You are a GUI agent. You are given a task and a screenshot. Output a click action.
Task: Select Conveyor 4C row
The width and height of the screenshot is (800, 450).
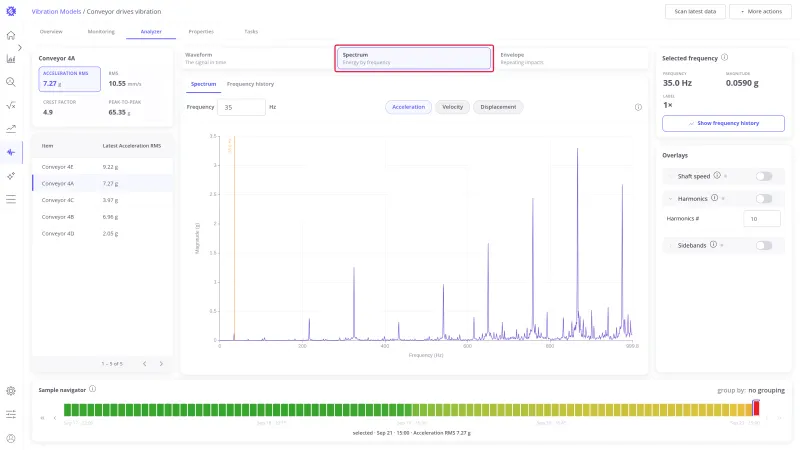click(102, 200)
